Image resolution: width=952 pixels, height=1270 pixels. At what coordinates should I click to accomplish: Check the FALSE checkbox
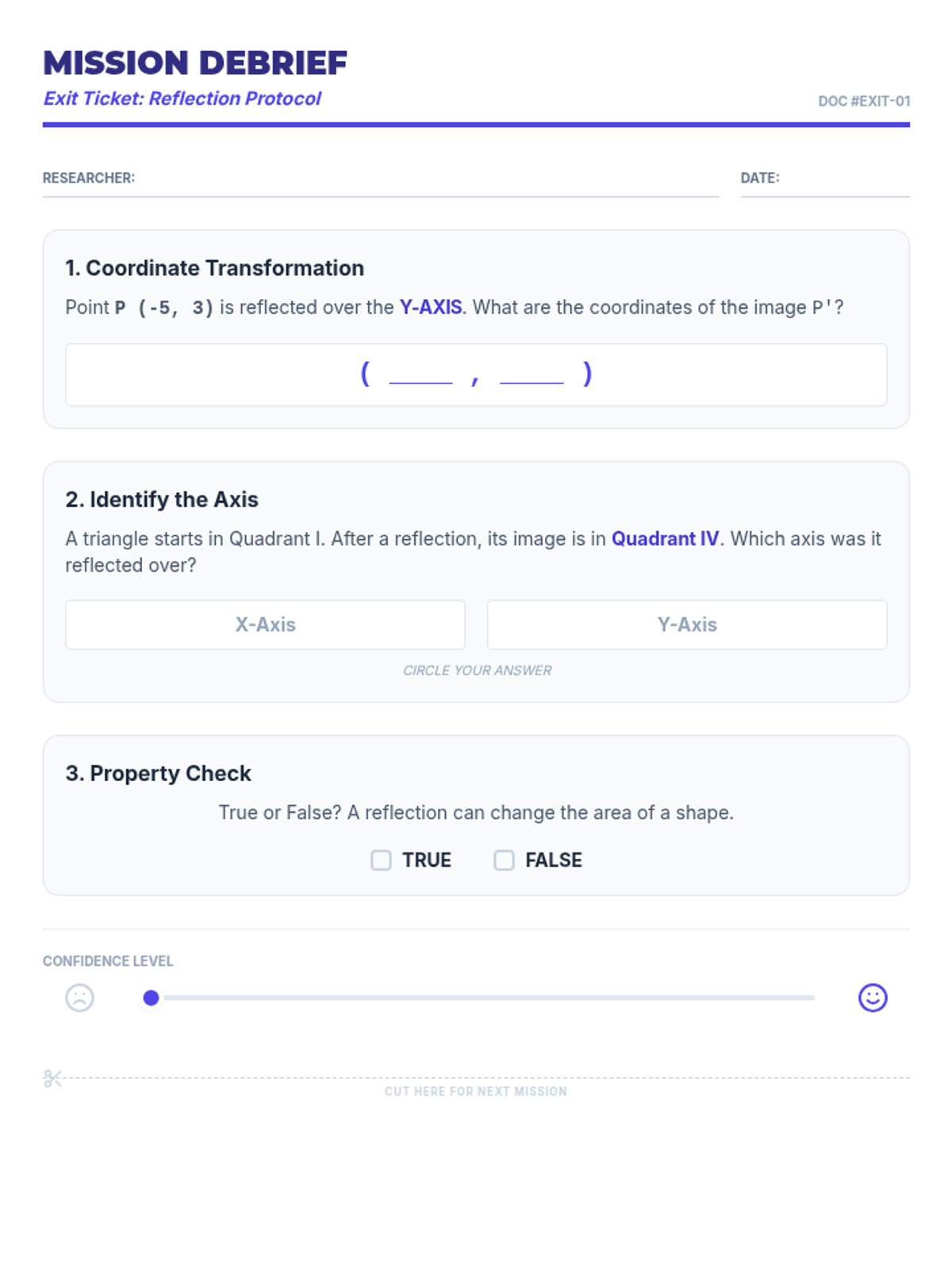click(x=504, y=860)
